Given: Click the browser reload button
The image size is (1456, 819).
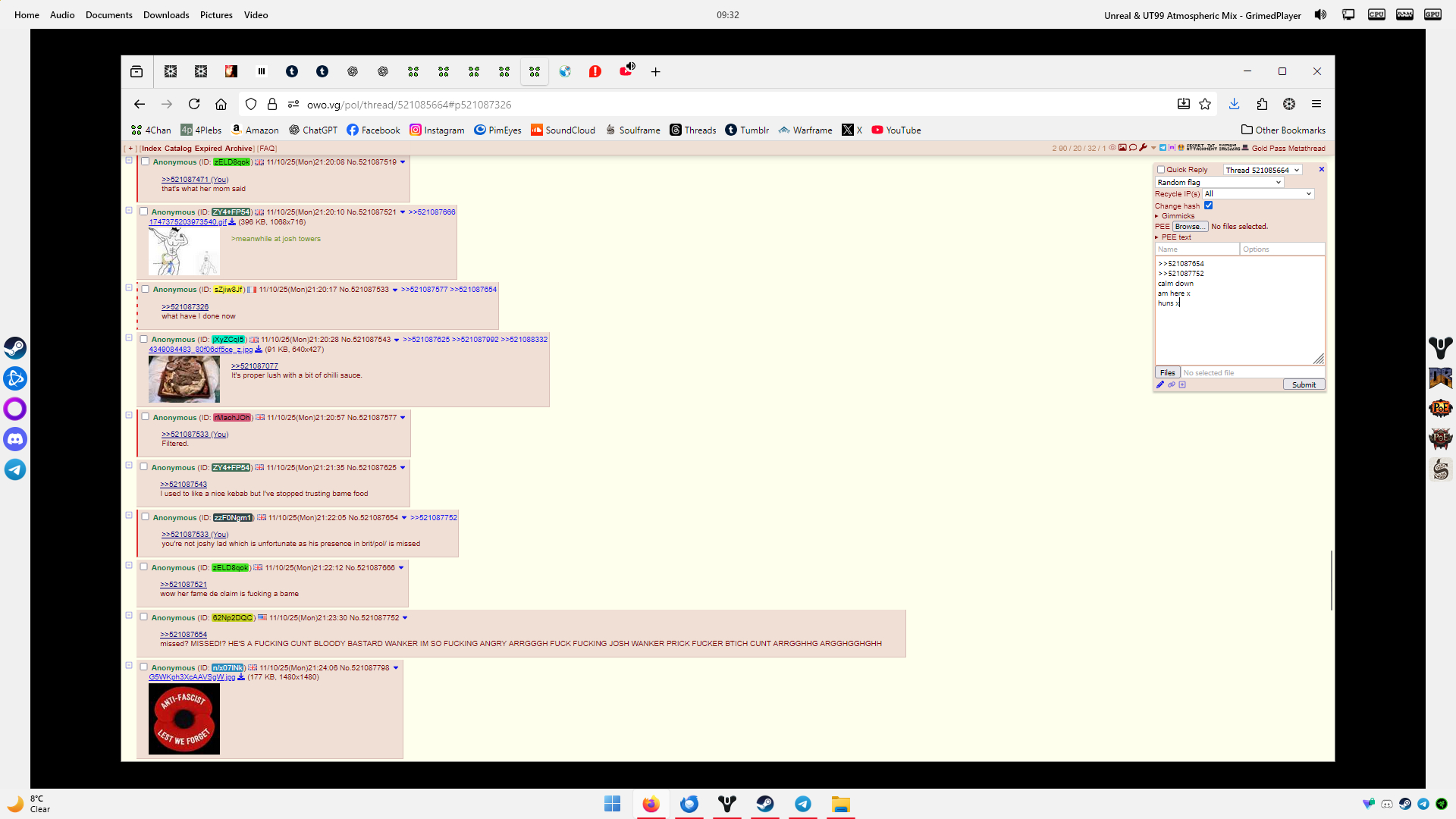Looking at the screenshot, I should 194,104.
